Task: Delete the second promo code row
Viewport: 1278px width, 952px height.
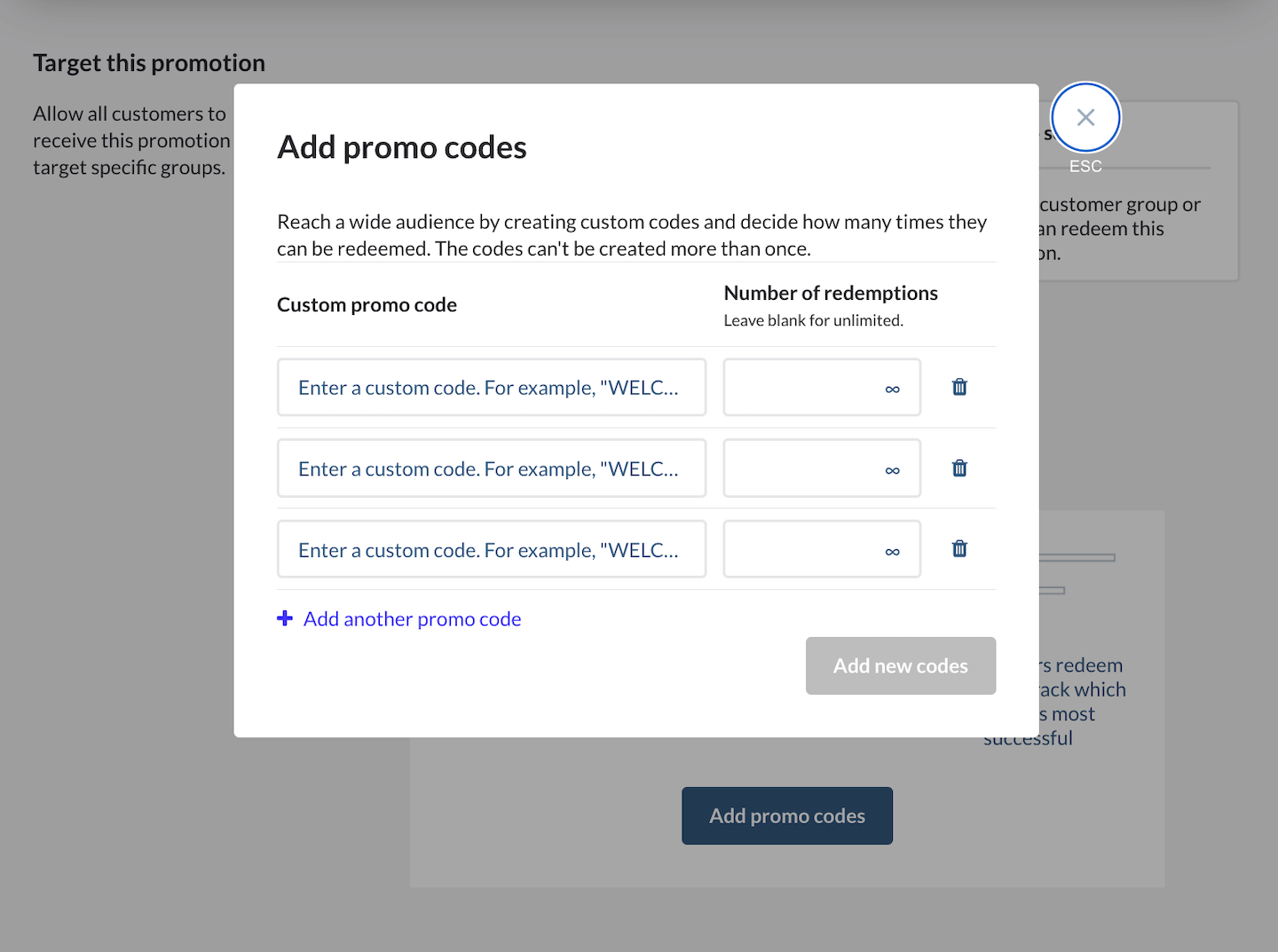Action: pos(959,468)
